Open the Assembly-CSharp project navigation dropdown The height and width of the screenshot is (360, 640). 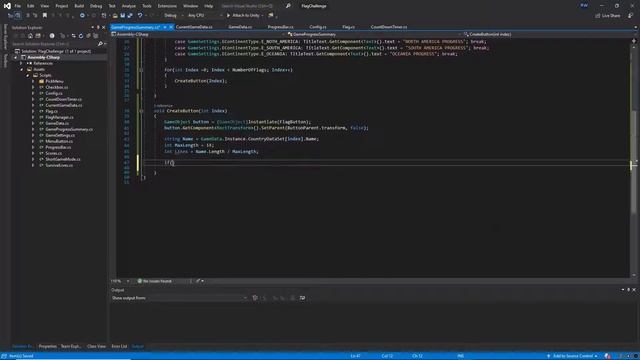click(x=198, y=35)
